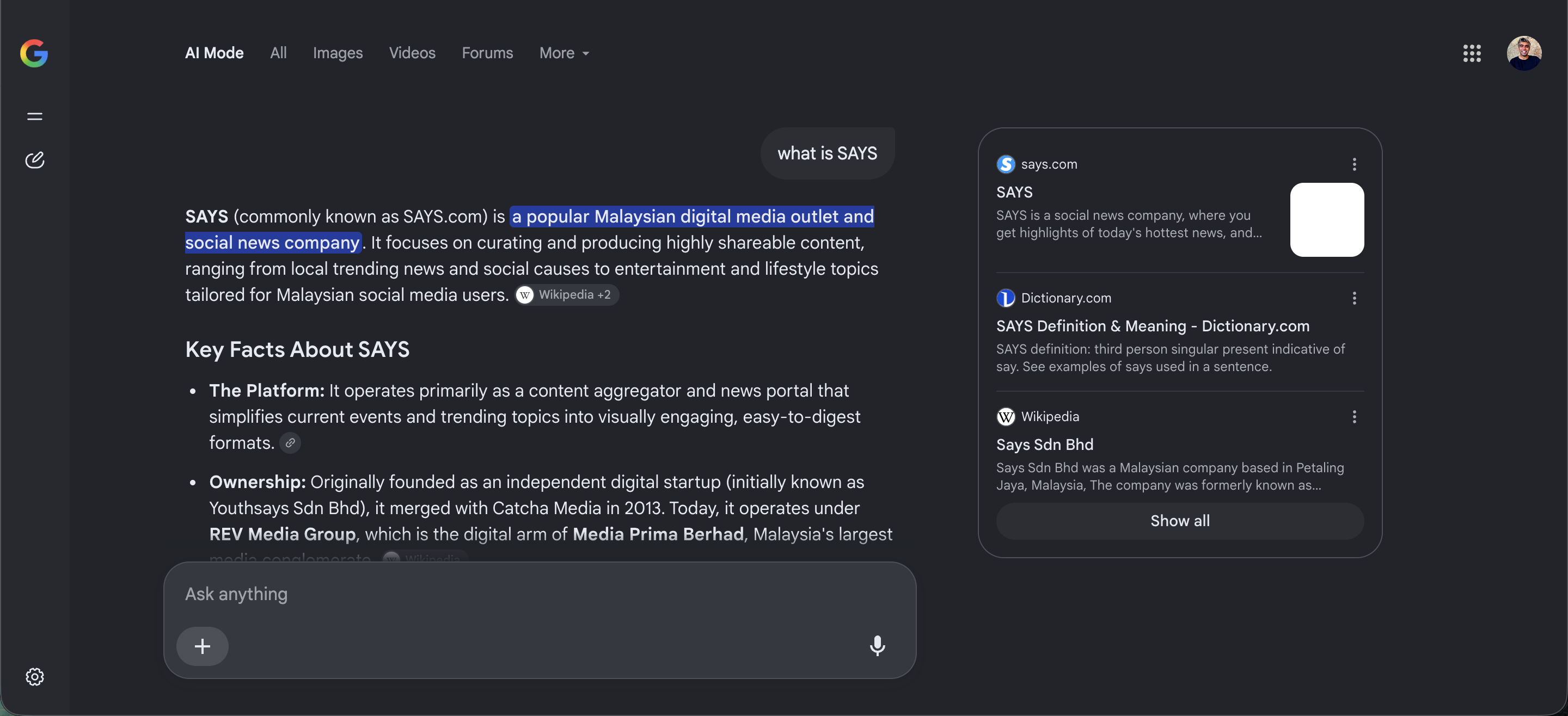Switch to the All tab
1568x716 pixels.
pyautogui.click(x=278, y=53)
